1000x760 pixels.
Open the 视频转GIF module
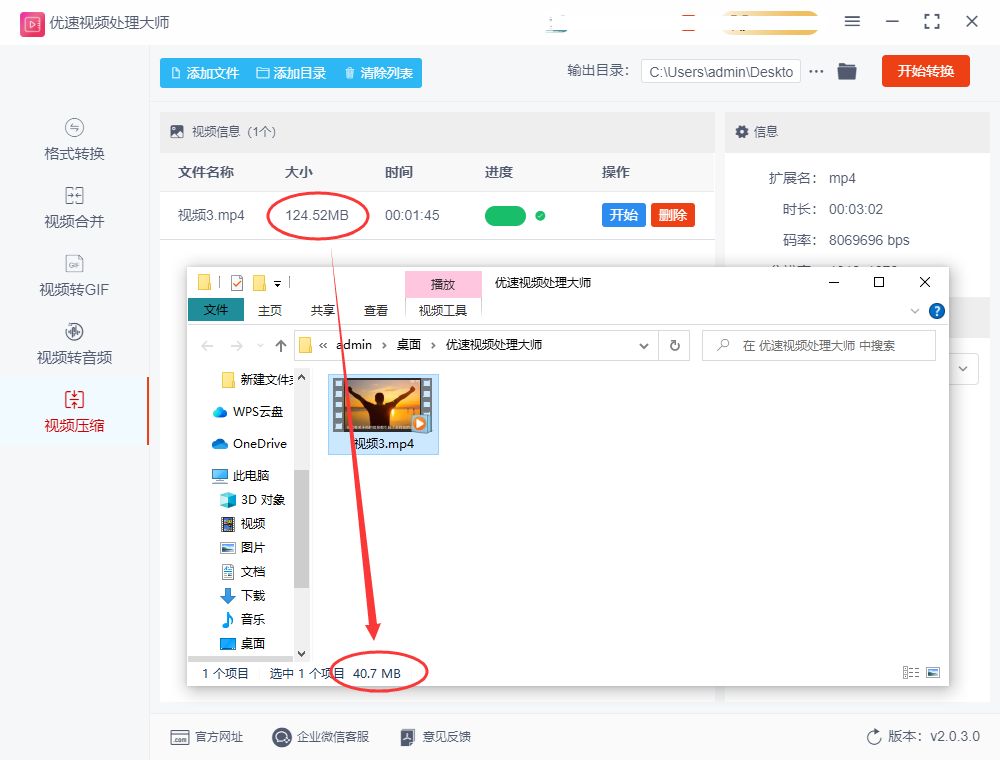[74, 276]
